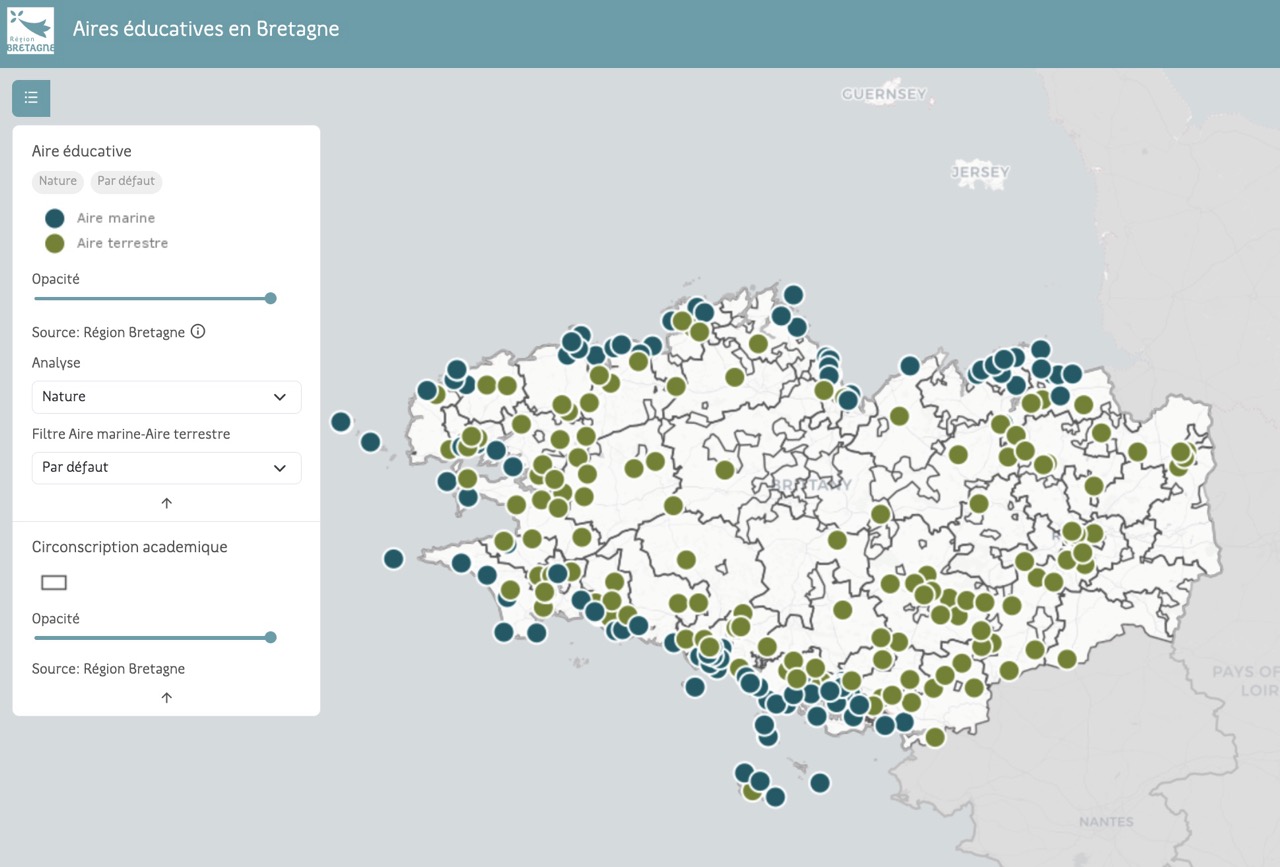Adjust the Circonscription academique opacity slider handle
This screenshot has width=1280, height=867.
pos(270,637)
